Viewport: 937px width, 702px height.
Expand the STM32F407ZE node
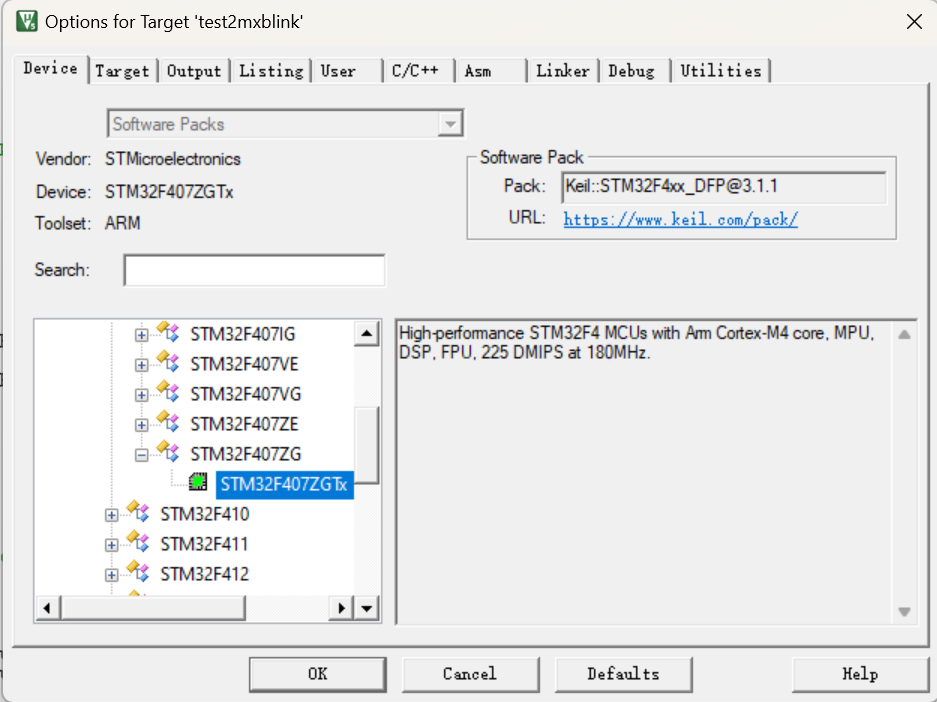(142, 425)
